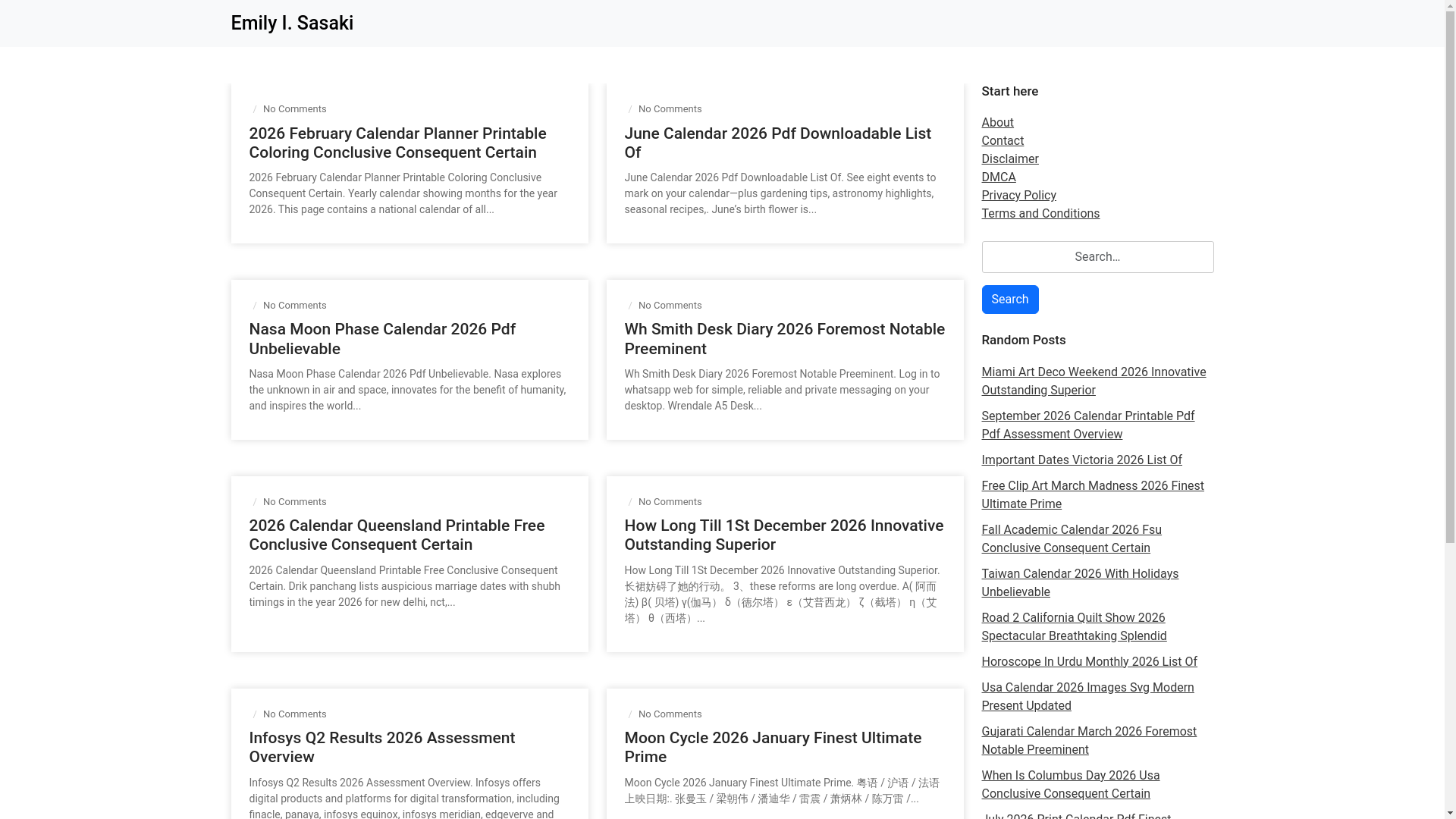Open Usa Calendar 2026 Images Svg link
The height and width of the screenshot is (819, 1456).
click(x=1087, y=696)
